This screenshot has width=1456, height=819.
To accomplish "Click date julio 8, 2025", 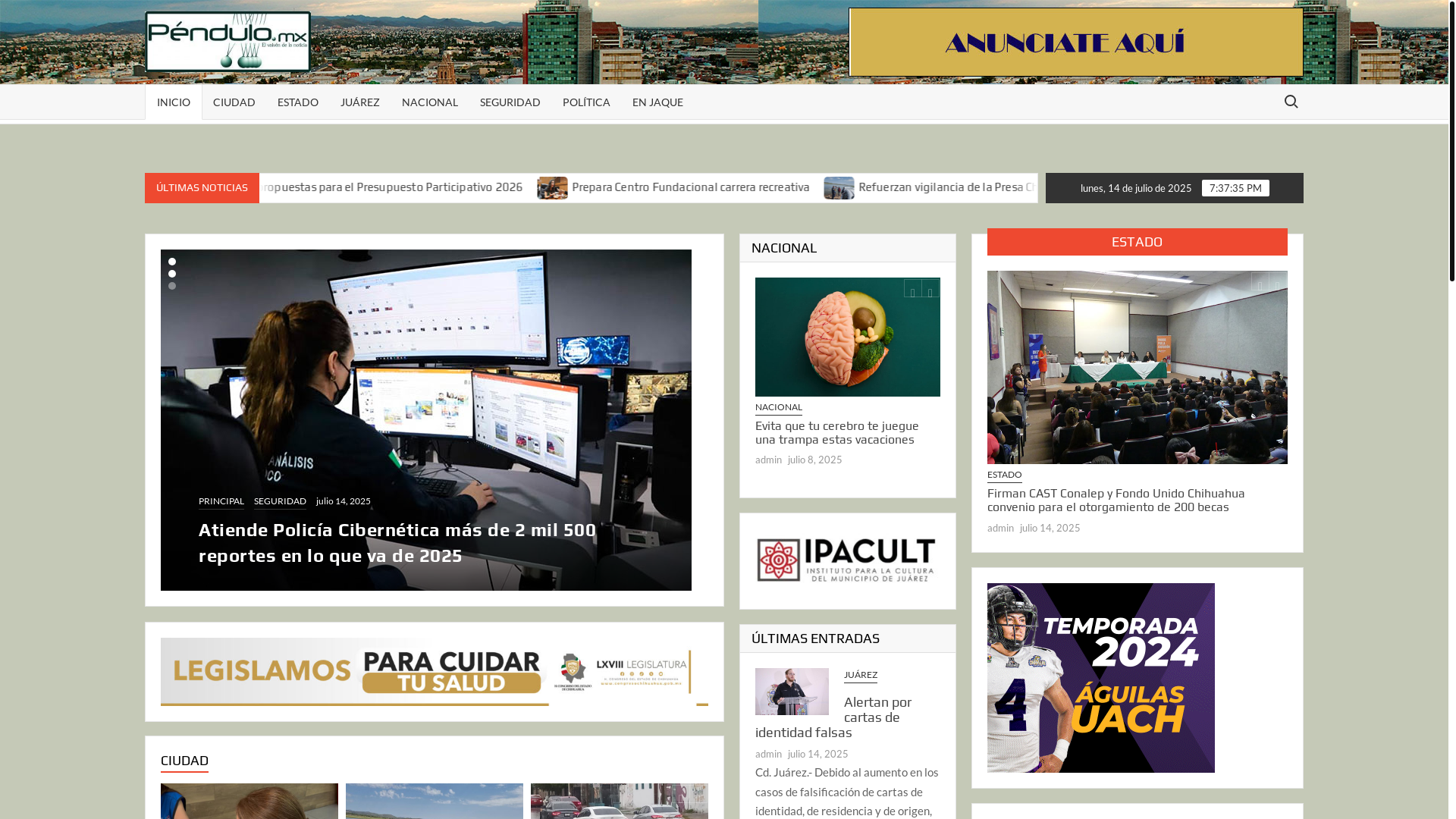I will (814, 460).
